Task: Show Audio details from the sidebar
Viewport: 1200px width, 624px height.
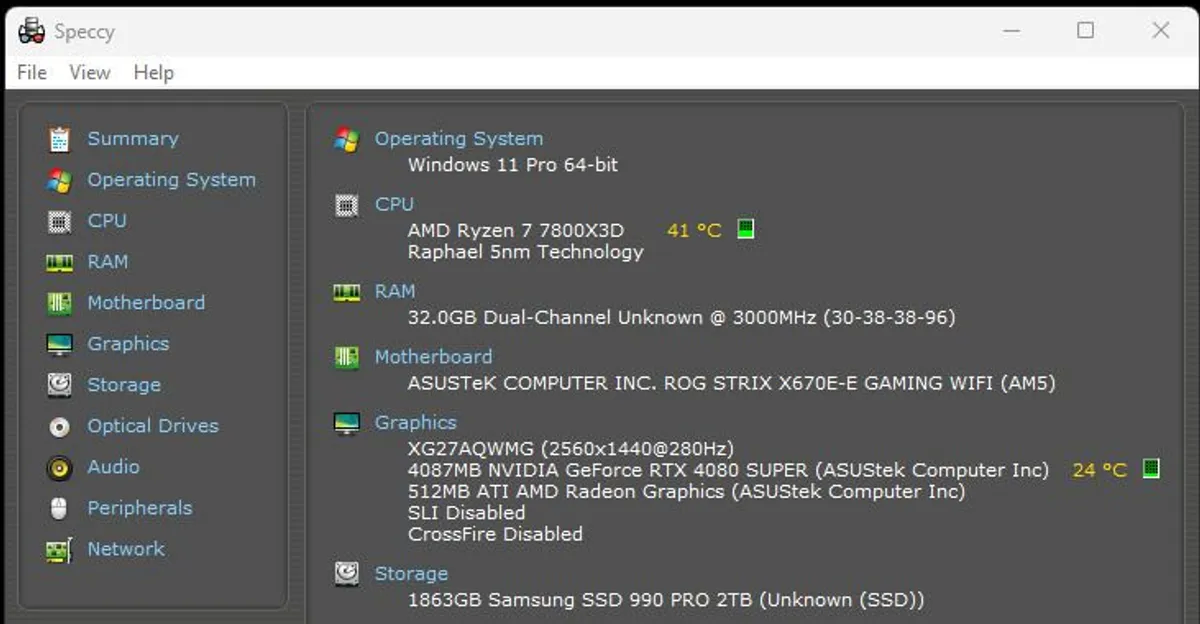Action: [x=113, y=467]
